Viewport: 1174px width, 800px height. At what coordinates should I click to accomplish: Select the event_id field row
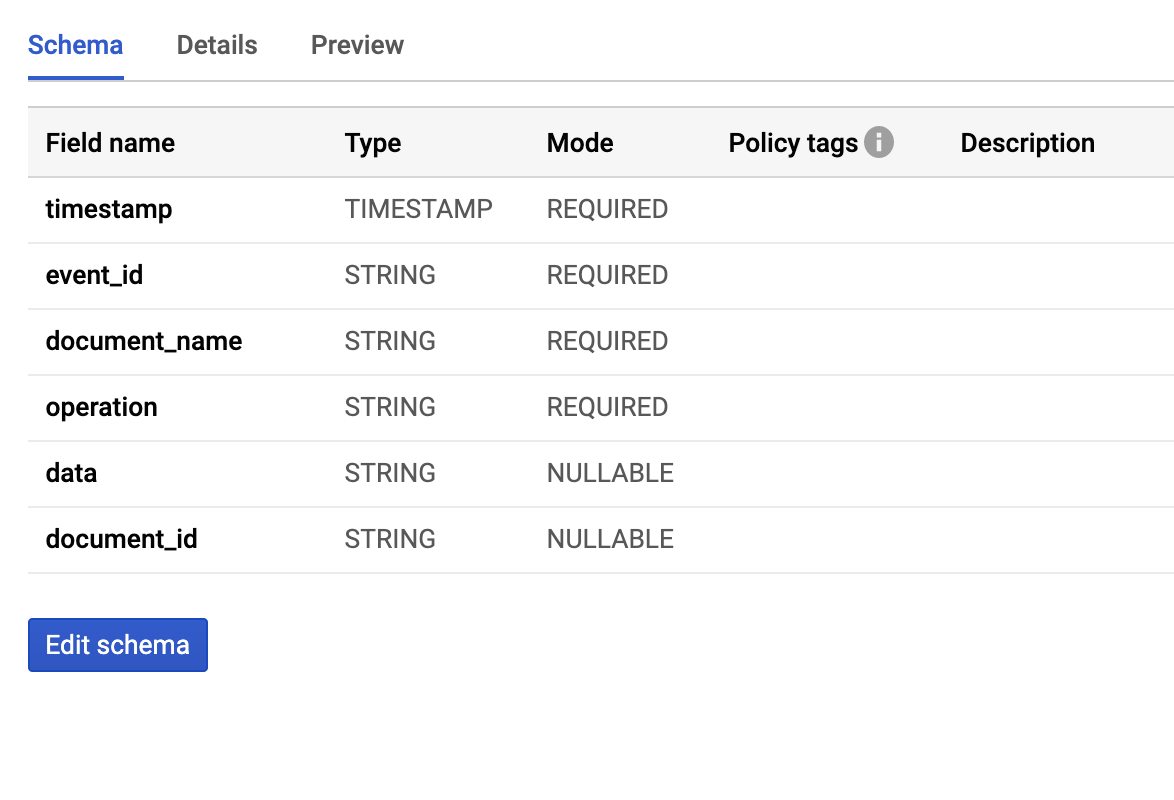94,275
